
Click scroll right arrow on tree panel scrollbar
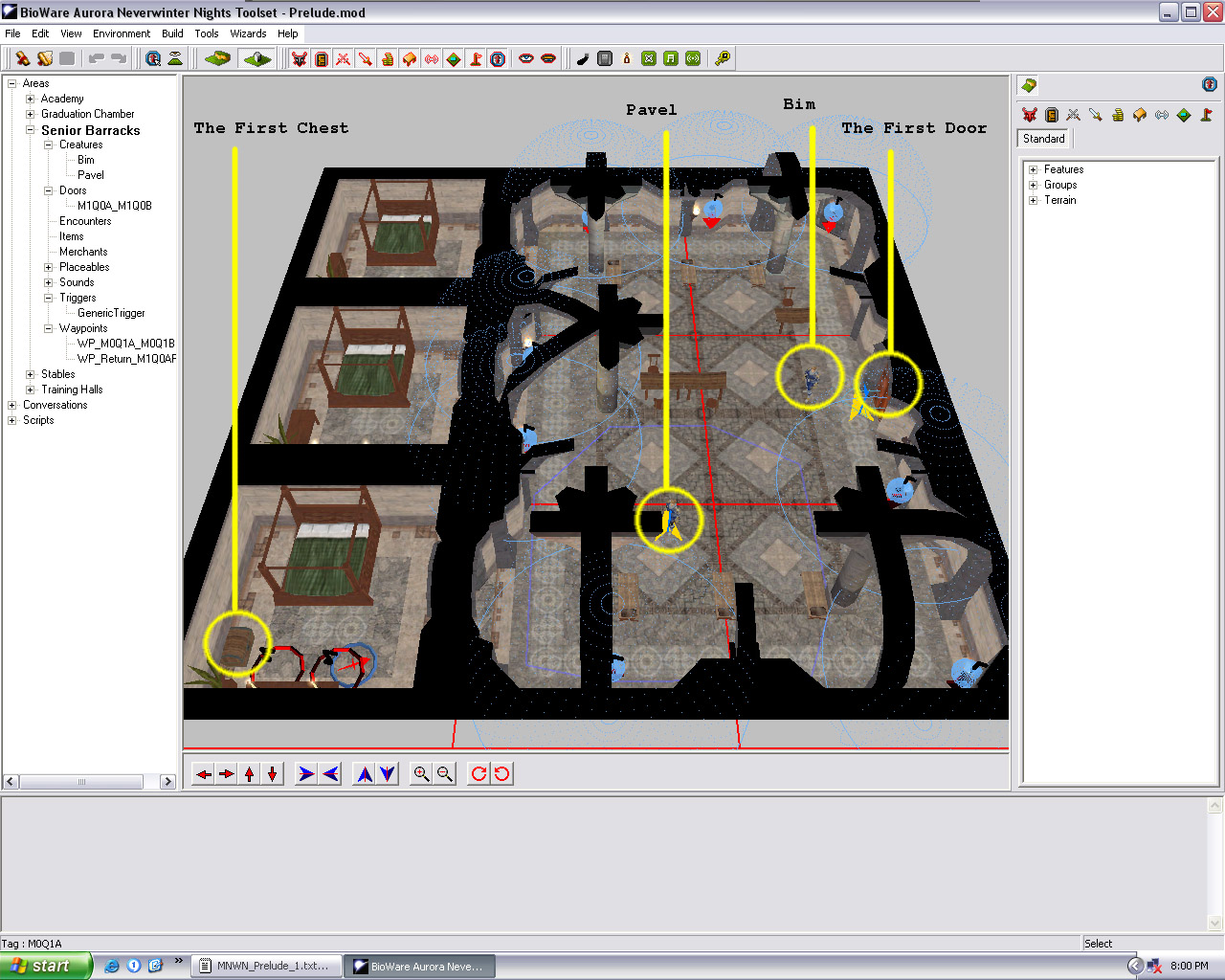coord(167,782)
